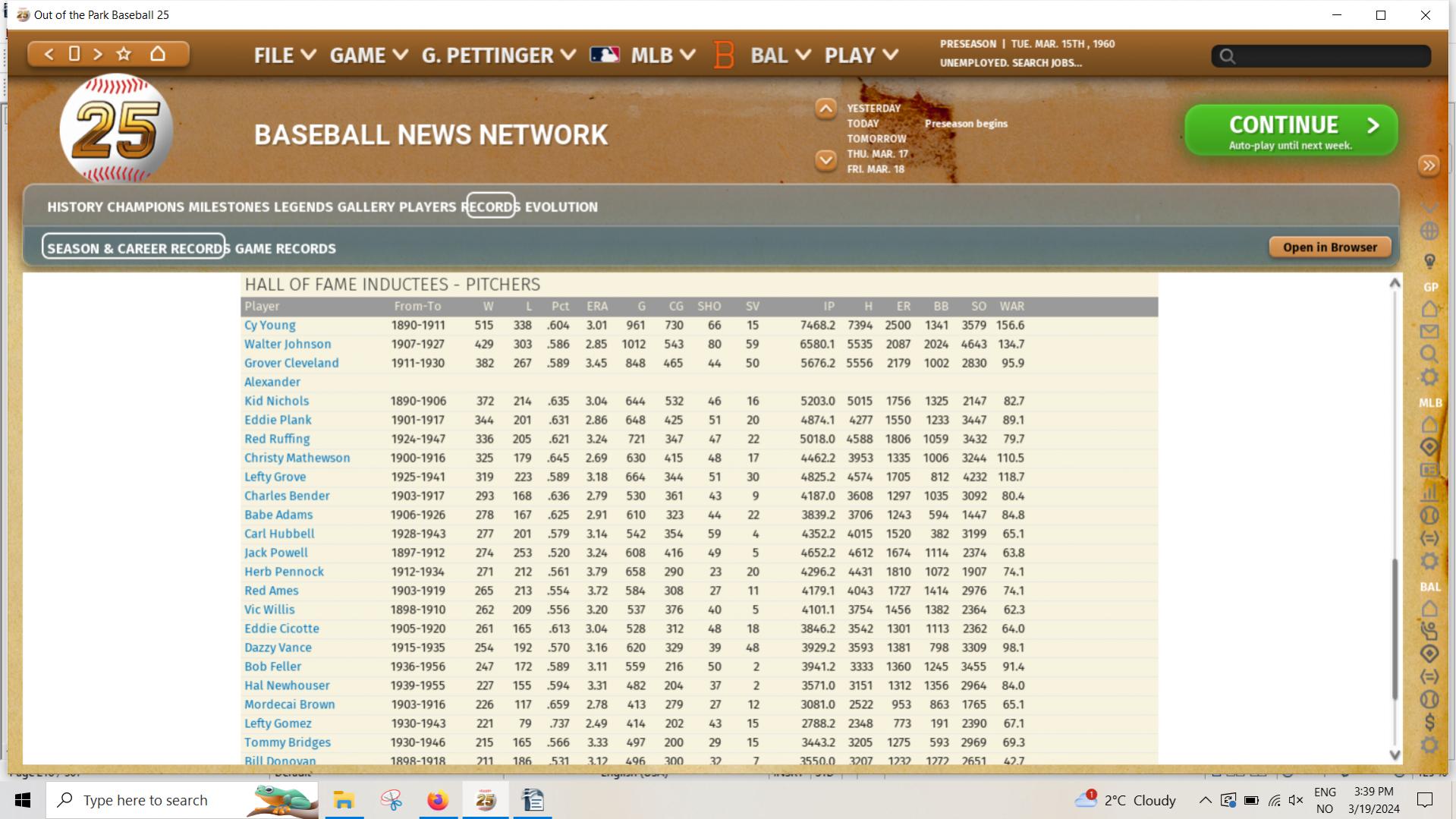This screenshot has width=1456, height=819.
Task: Open the BAL team dropdown
Action: point(780,55)
